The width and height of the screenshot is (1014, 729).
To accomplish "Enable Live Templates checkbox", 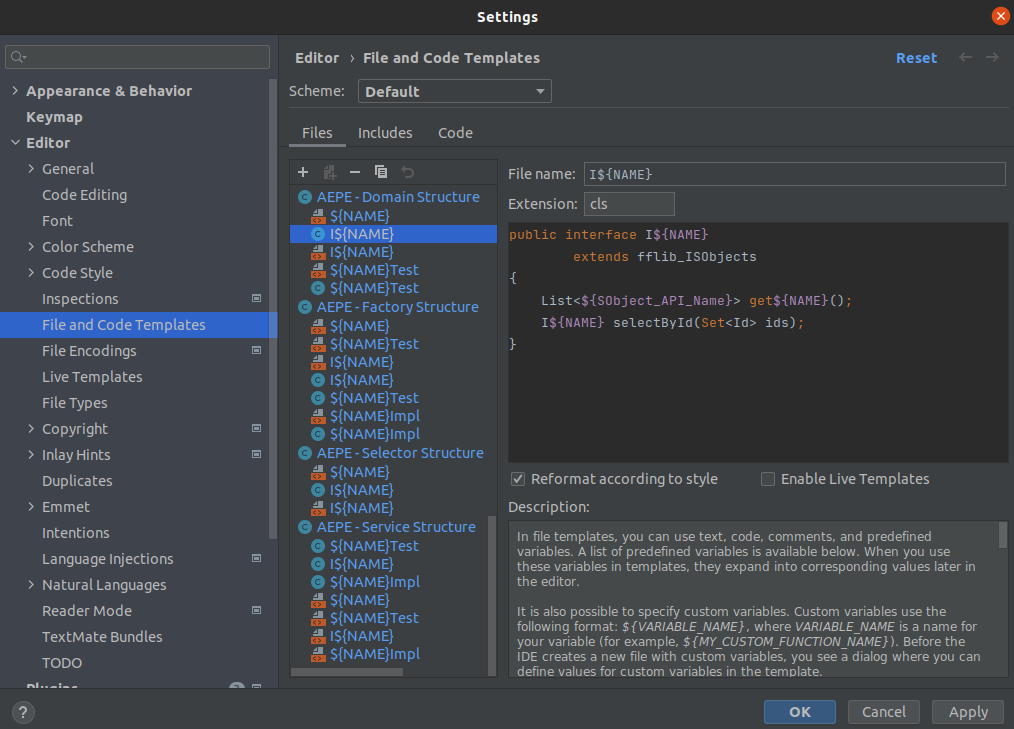I will 768,479.
